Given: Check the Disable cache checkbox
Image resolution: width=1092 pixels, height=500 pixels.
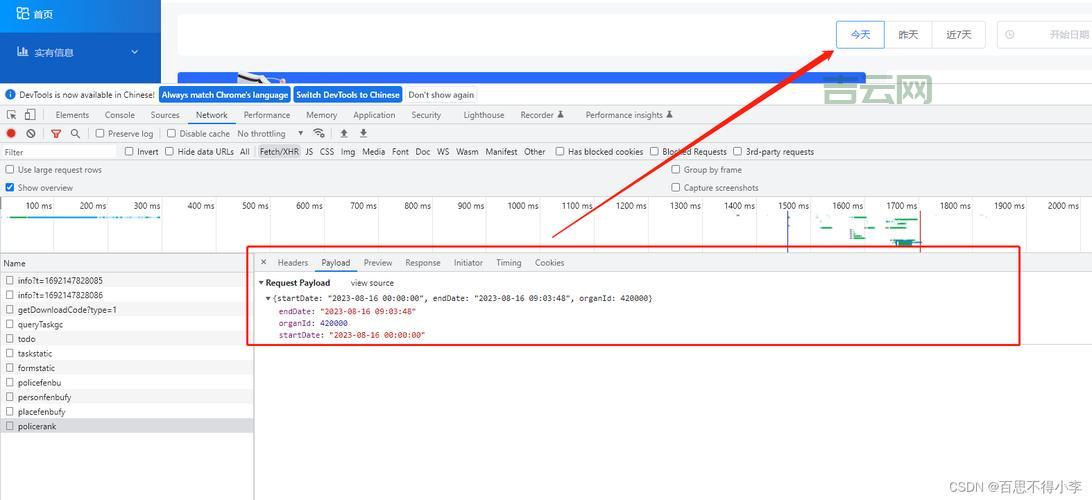Looking at the screenshot, I should (x=171, y=133).
